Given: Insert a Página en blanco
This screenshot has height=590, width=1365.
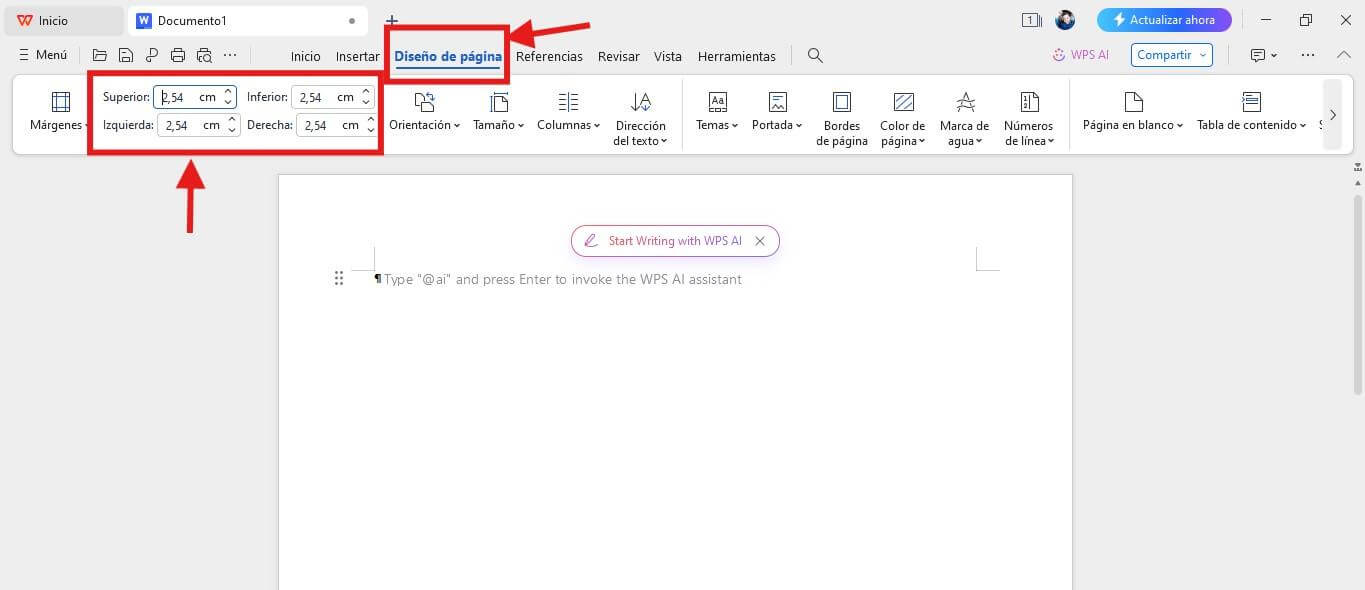Looking at the screenshot, I should 1131,112.
